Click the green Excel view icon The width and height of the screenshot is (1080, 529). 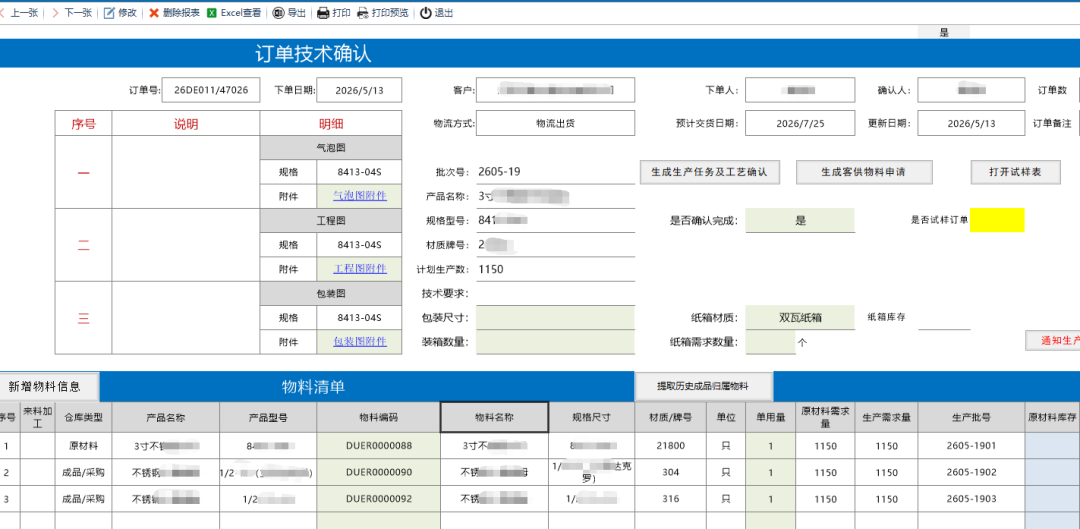(x=212, y=13)
